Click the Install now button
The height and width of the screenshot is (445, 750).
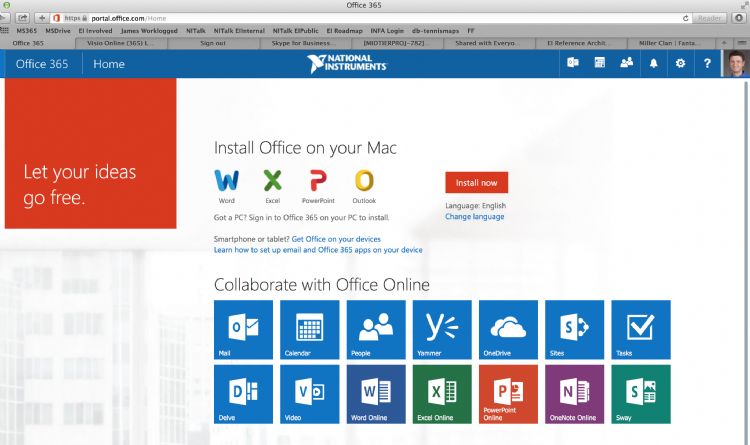(x=476, y=183)
